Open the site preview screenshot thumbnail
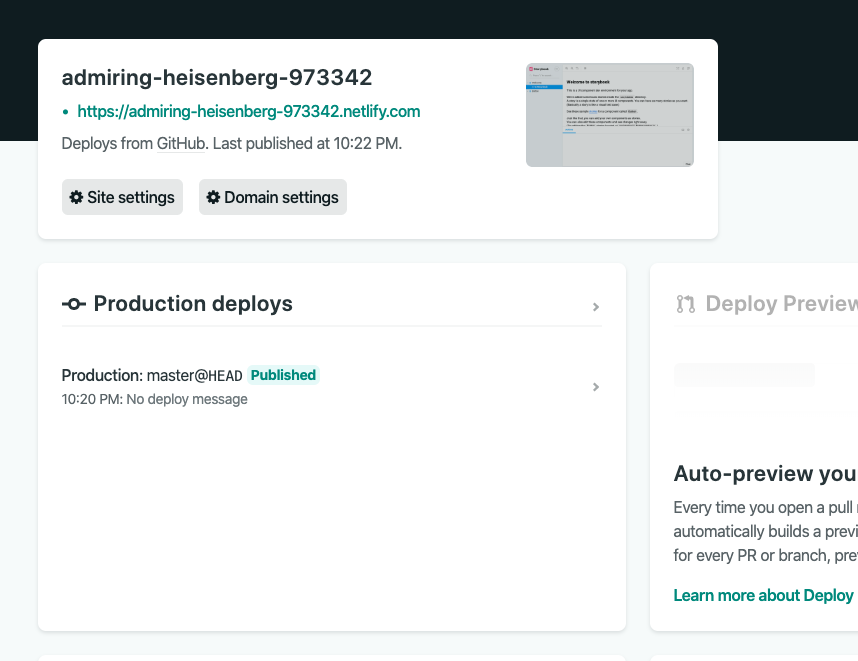 [x=609, y=115]
